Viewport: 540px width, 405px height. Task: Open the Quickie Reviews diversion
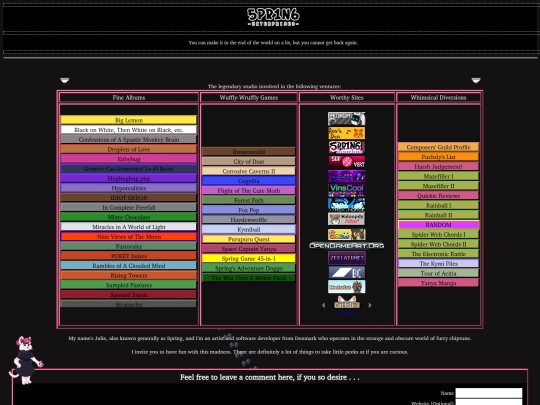[x=438, y=196]
